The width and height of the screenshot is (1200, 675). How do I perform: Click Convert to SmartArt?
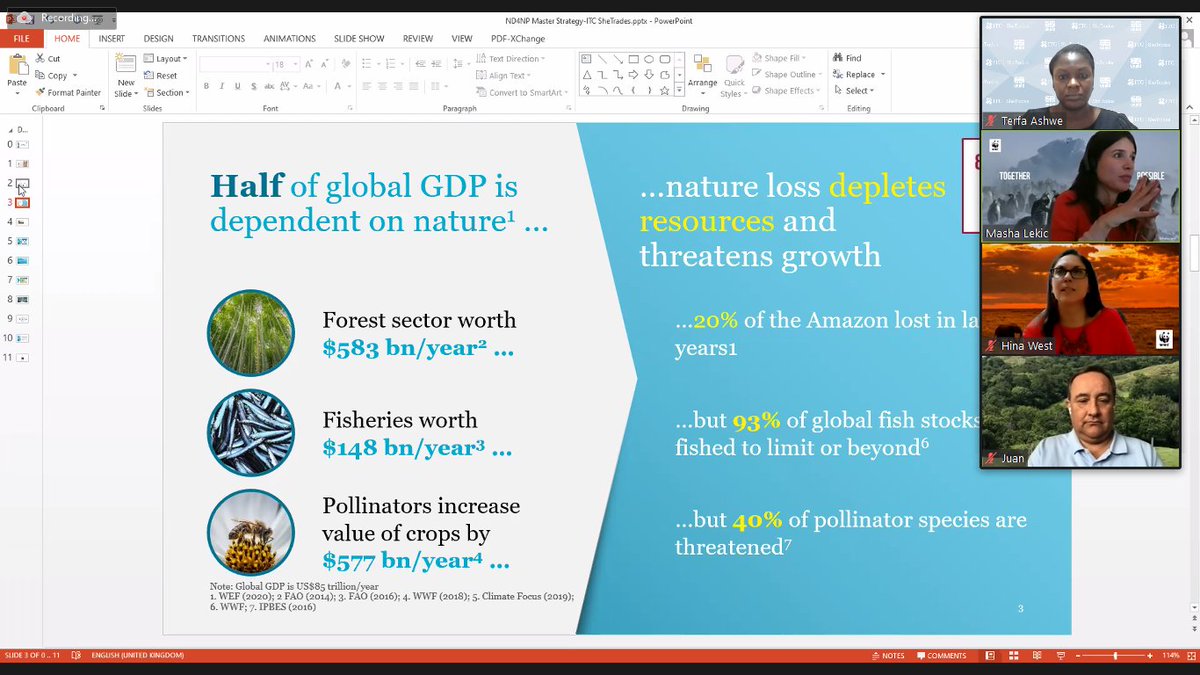(x=523, y=92)
